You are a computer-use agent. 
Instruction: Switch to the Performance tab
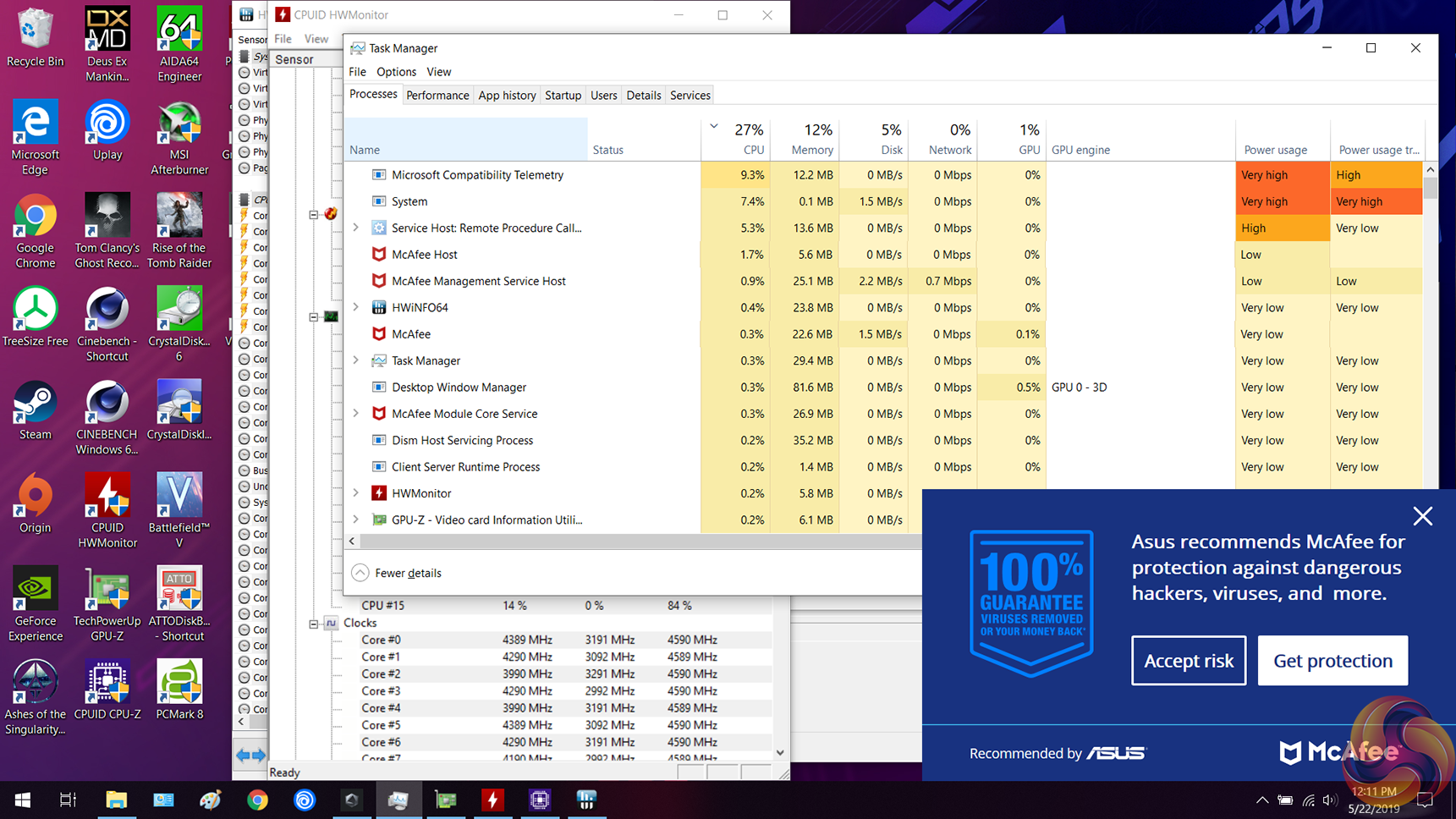pos(437,96)
